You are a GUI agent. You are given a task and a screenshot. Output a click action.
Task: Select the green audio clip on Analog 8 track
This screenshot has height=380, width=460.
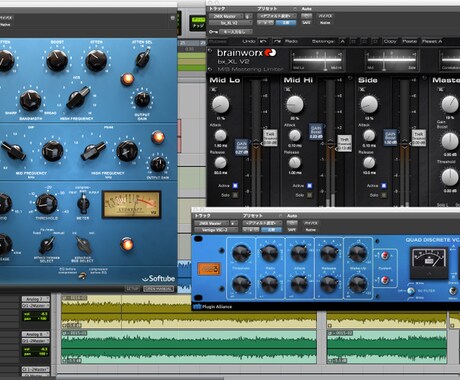click(189, 347)
